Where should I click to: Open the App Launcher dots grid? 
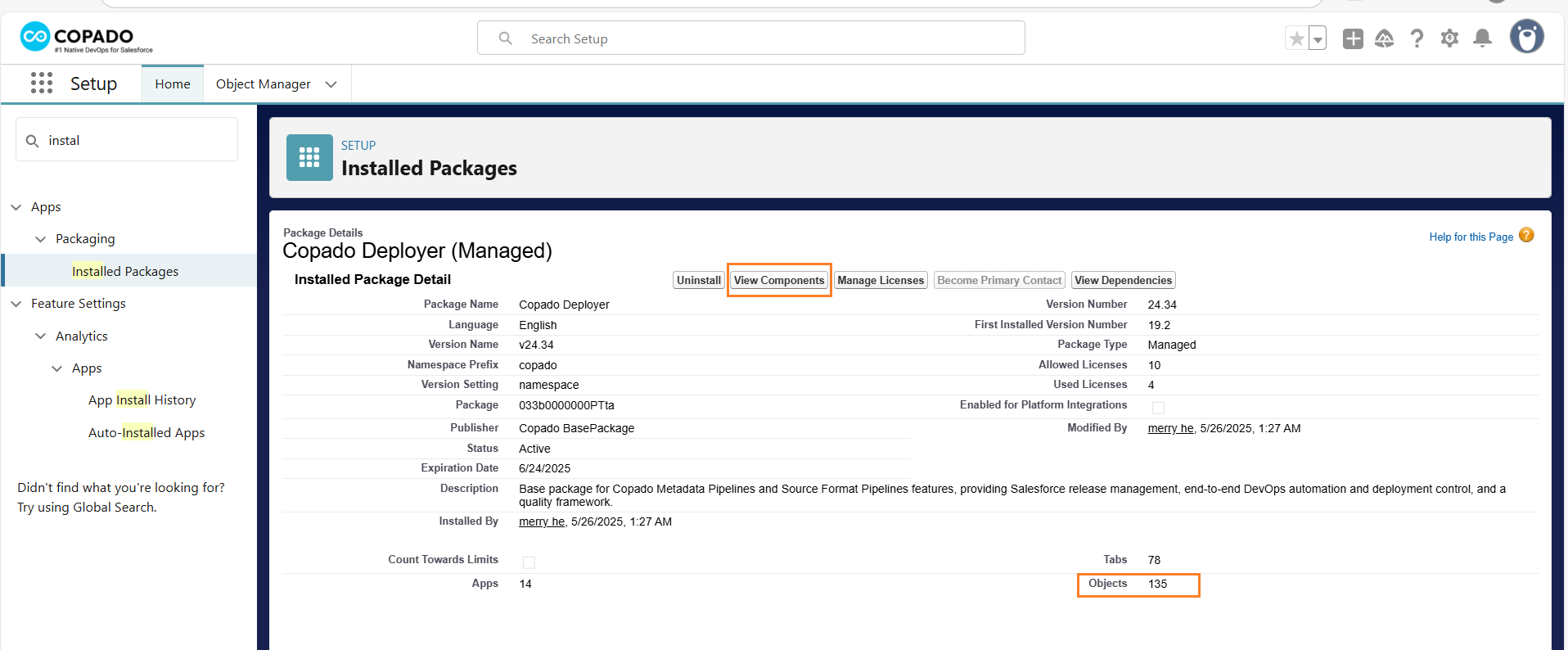pos(42,83)
